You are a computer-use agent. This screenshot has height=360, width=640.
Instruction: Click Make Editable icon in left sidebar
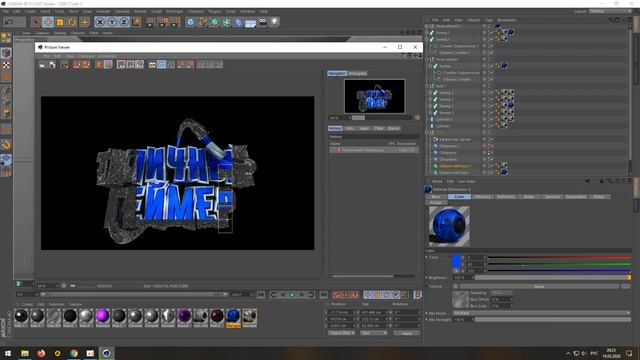pyautogui.click(x=6, y=38)
